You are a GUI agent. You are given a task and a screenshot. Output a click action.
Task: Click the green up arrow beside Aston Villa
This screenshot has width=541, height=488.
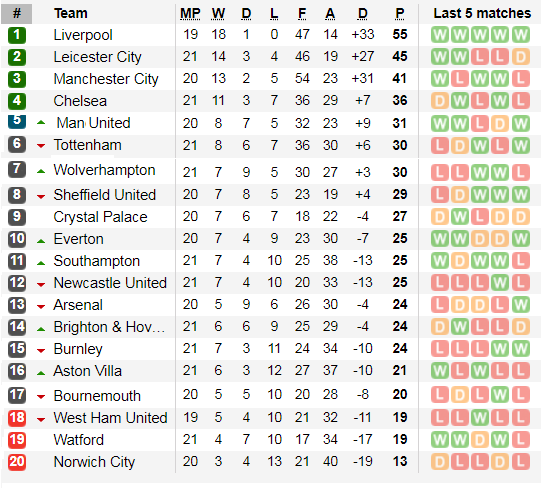41,373
